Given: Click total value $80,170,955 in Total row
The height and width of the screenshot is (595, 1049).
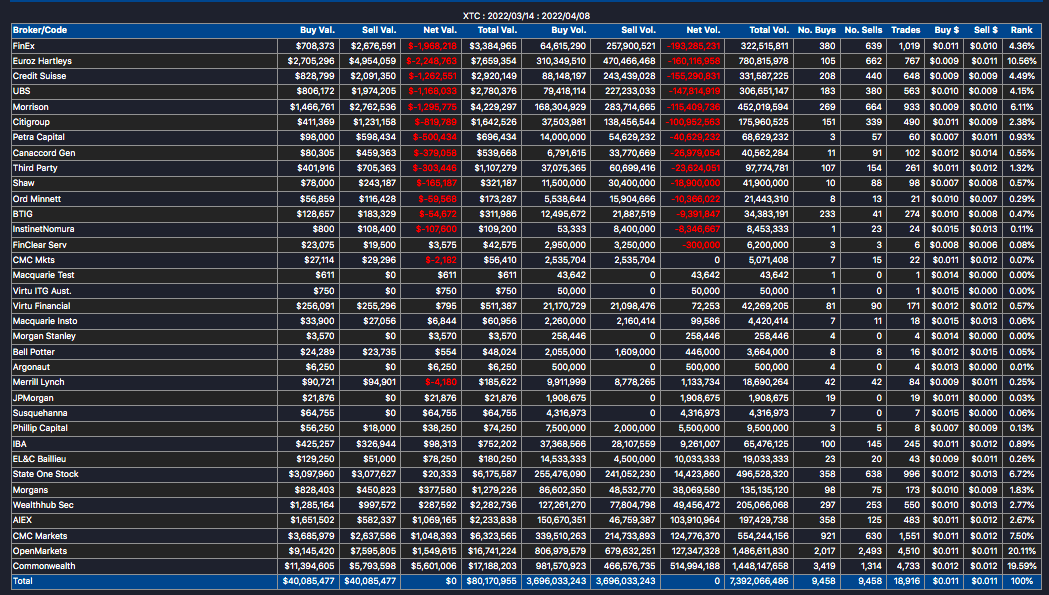Looking at the screenshot, I should point(492,582).
